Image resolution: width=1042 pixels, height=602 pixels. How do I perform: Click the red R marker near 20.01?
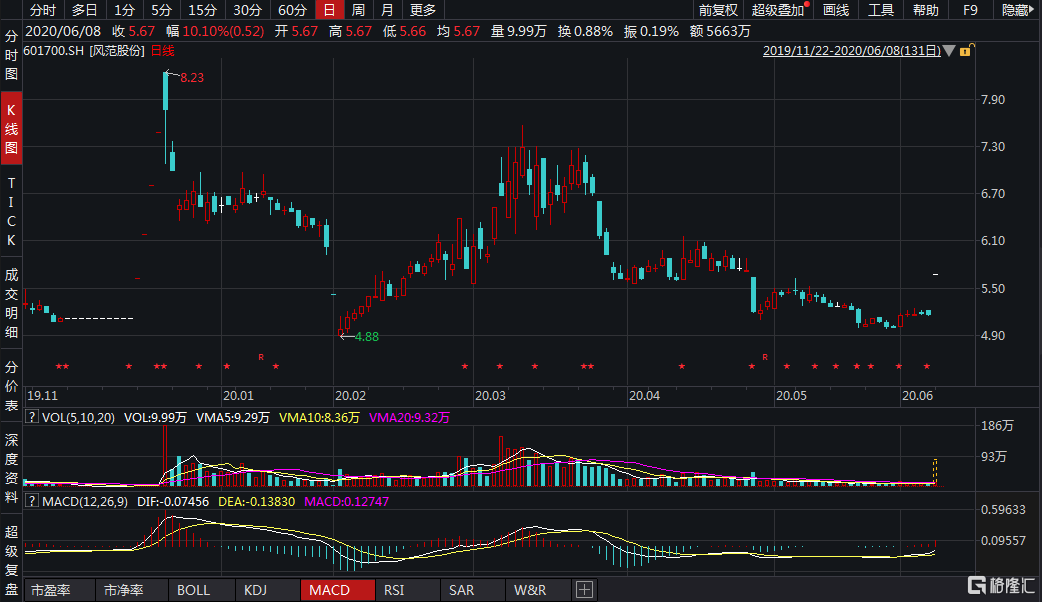(261, 356)
